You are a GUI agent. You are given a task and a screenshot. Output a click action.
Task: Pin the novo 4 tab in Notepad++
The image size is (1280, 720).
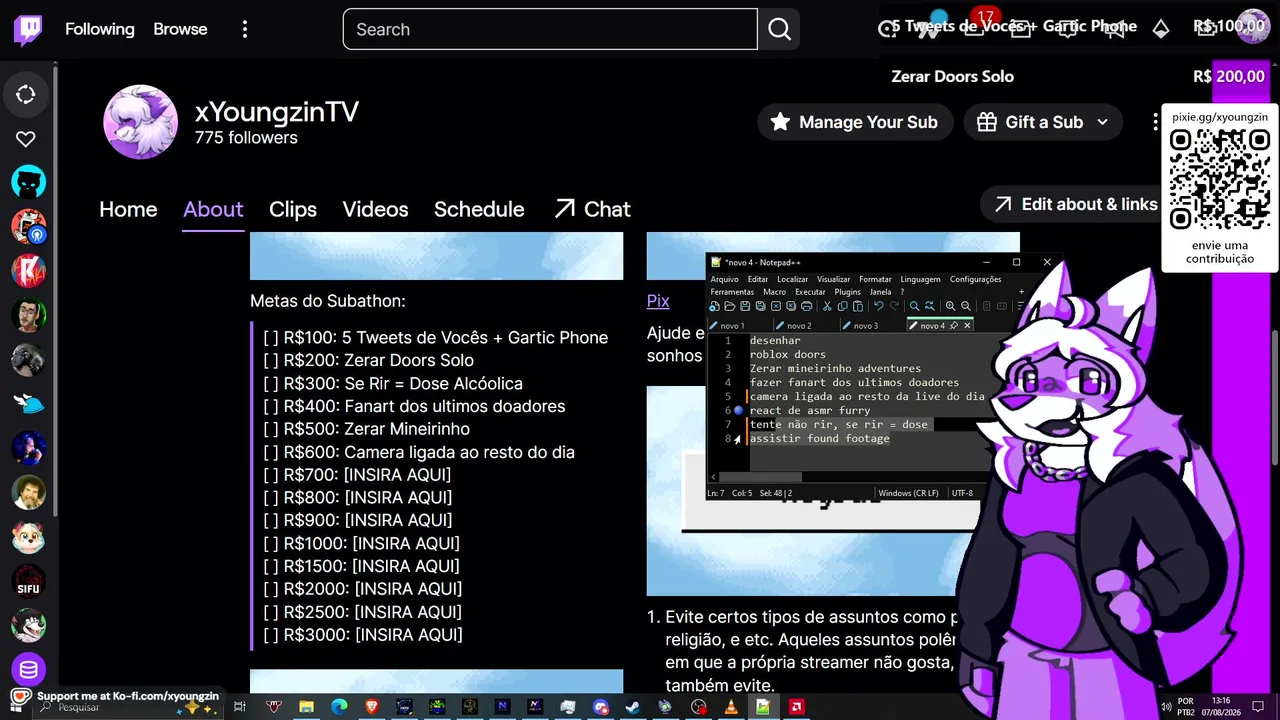(x=953, y=325)
